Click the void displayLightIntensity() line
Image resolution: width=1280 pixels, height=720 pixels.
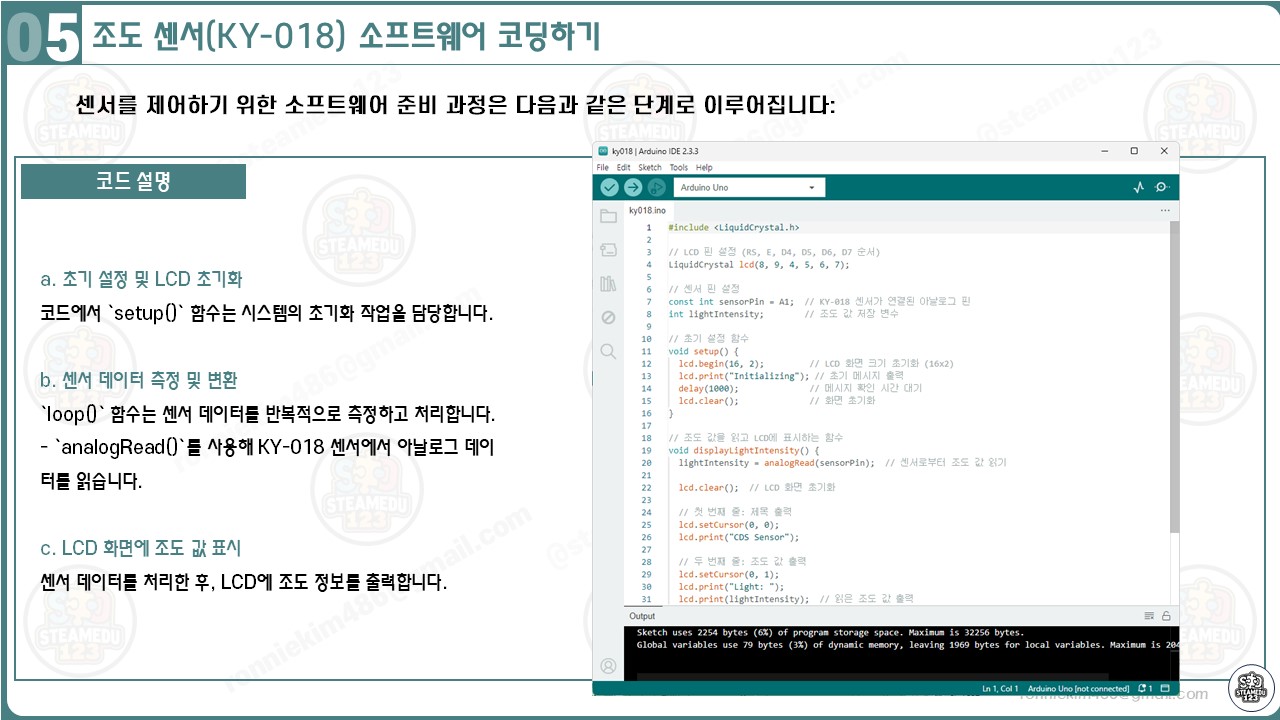[x=744, y=450]
